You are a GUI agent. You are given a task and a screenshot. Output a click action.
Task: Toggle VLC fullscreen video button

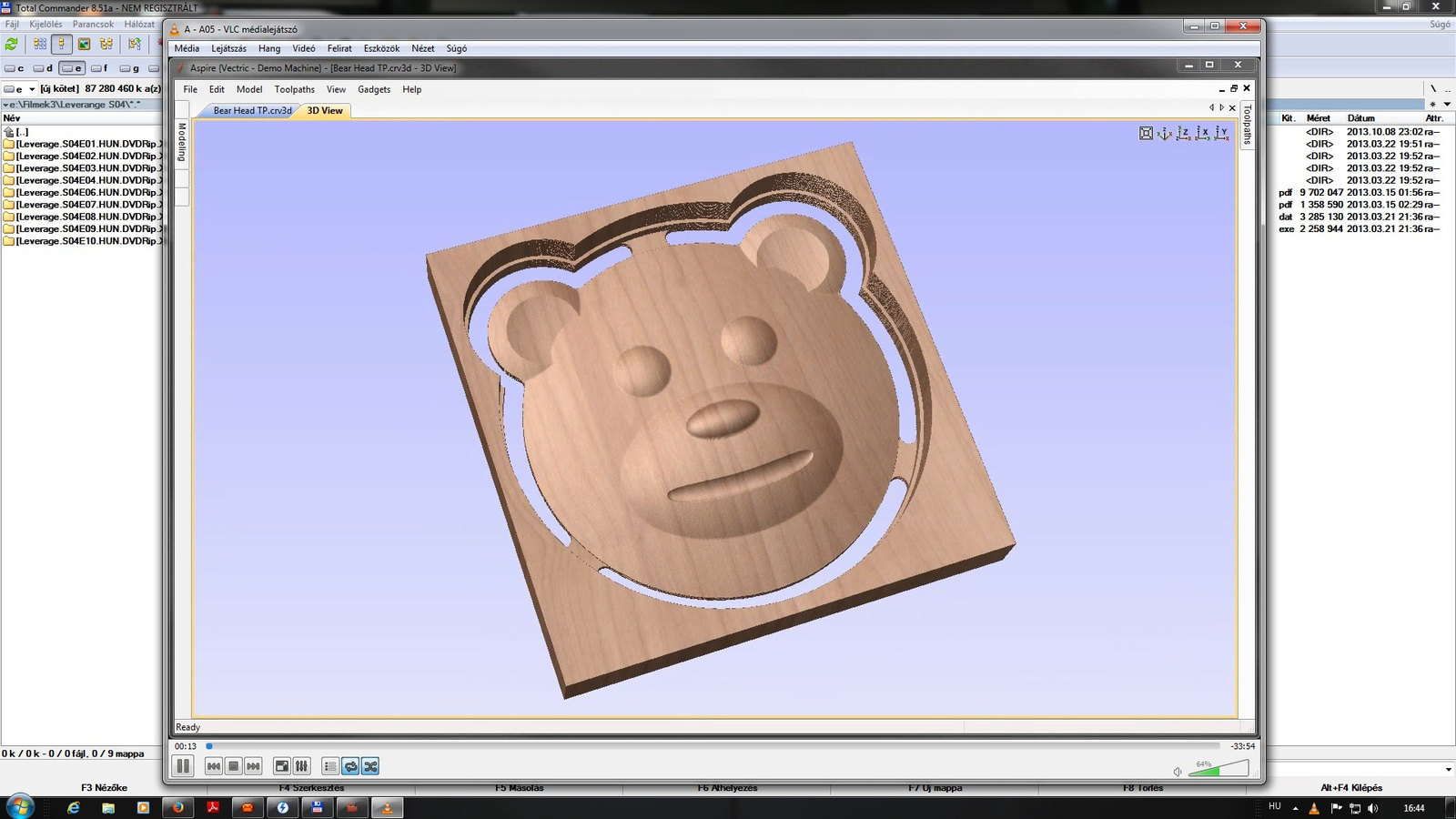click(282, 766)
